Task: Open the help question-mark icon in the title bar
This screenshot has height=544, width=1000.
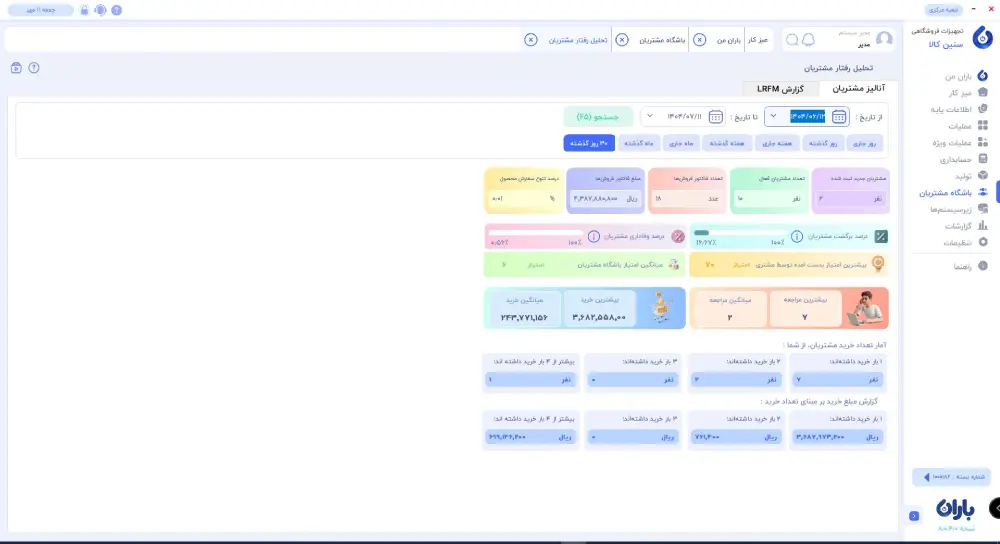Action: click(117, 10)
